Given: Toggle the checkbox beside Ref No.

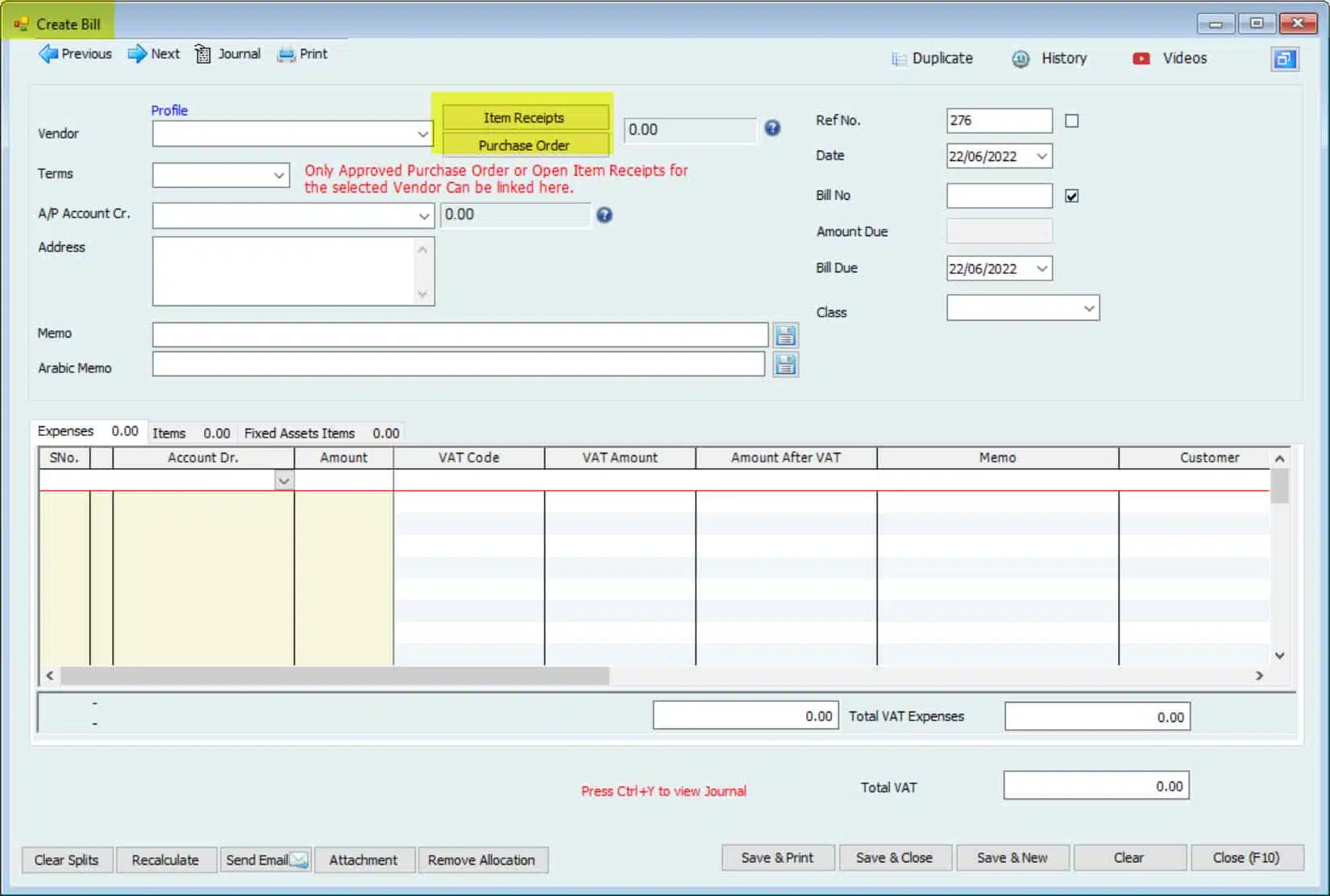Looking at the screenshot, I should pos(1071,121).
